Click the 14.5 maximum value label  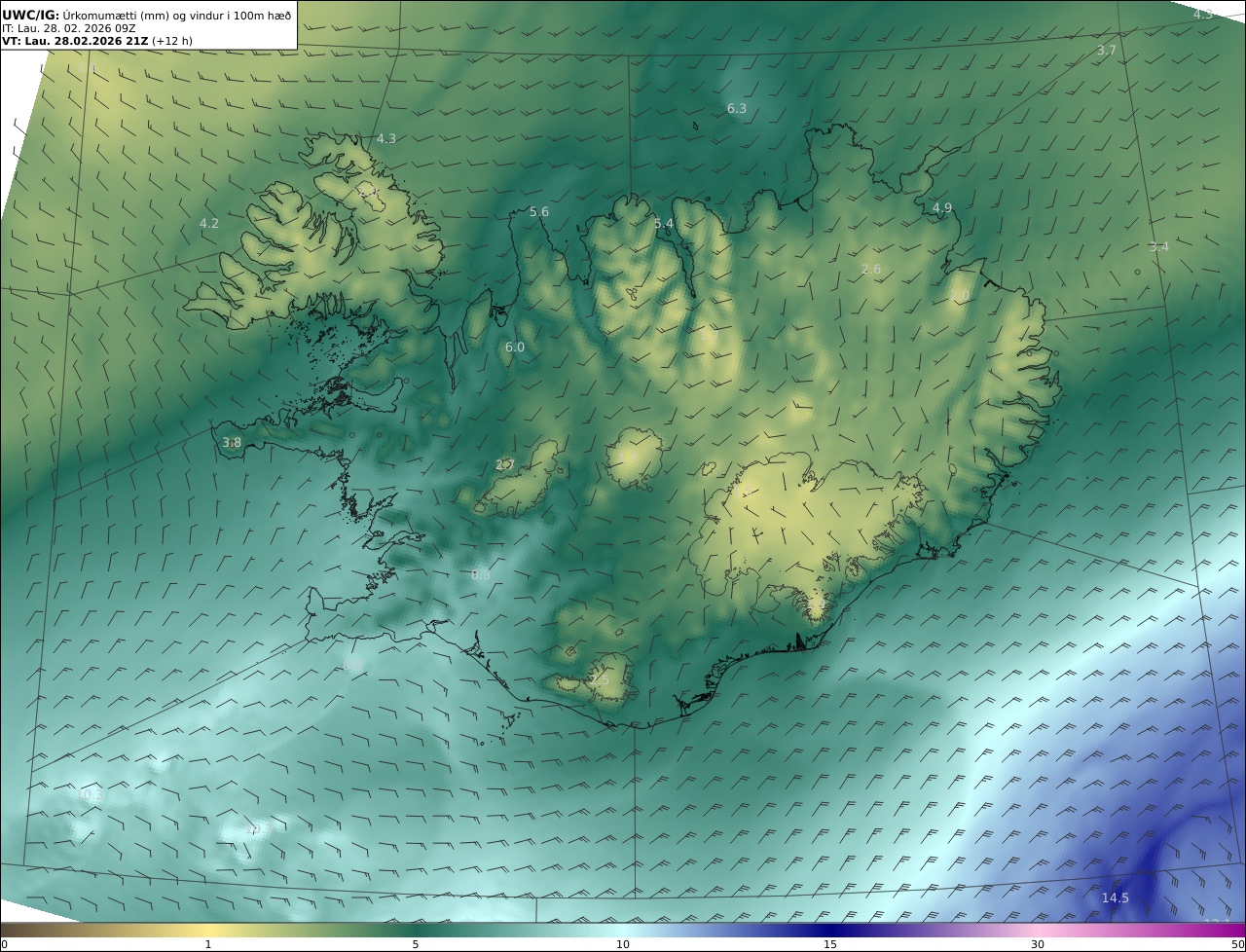tap(1115, 897)
